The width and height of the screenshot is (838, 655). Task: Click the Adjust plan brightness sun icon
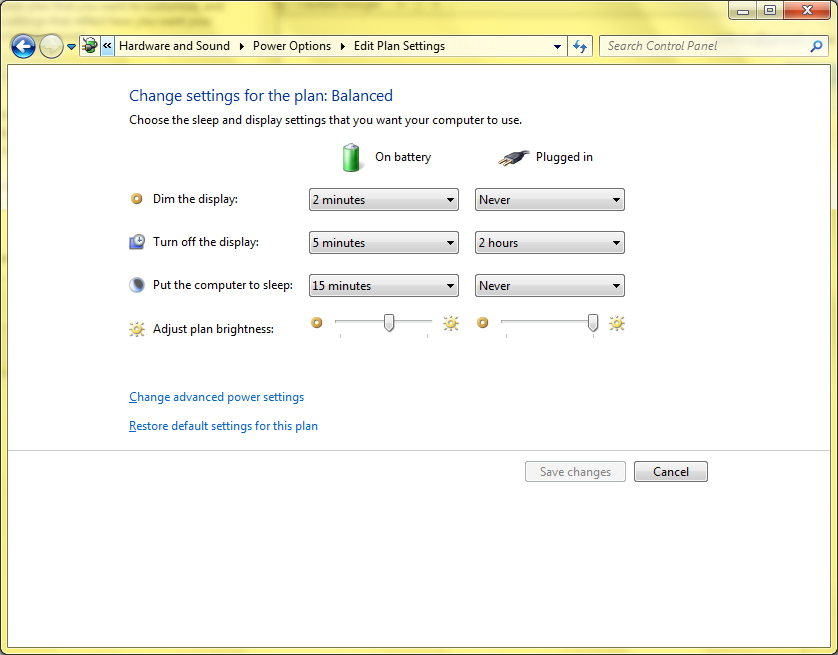point(137,329)
